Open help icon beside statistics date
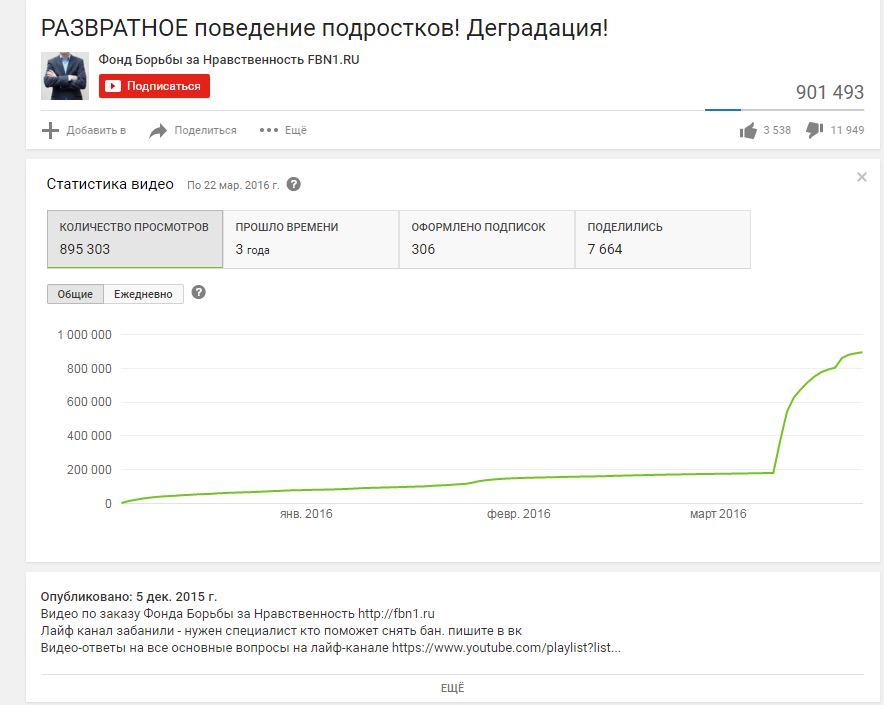This screenshot has height=705, width=884. pyautogui.click(x=294, y=184)
